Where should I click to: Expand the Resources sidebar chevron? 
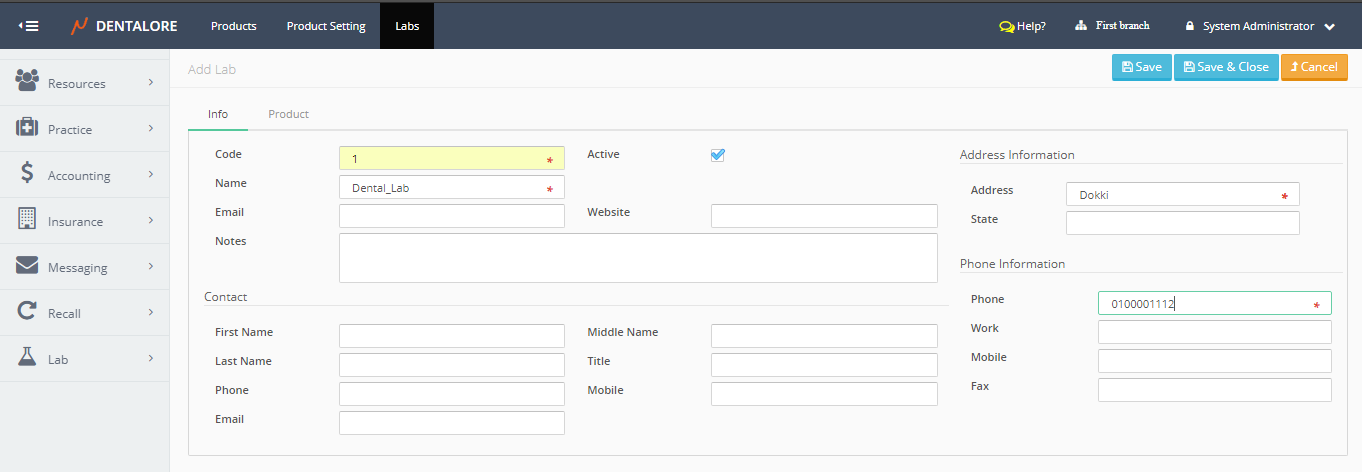click(x=151, y=82)
